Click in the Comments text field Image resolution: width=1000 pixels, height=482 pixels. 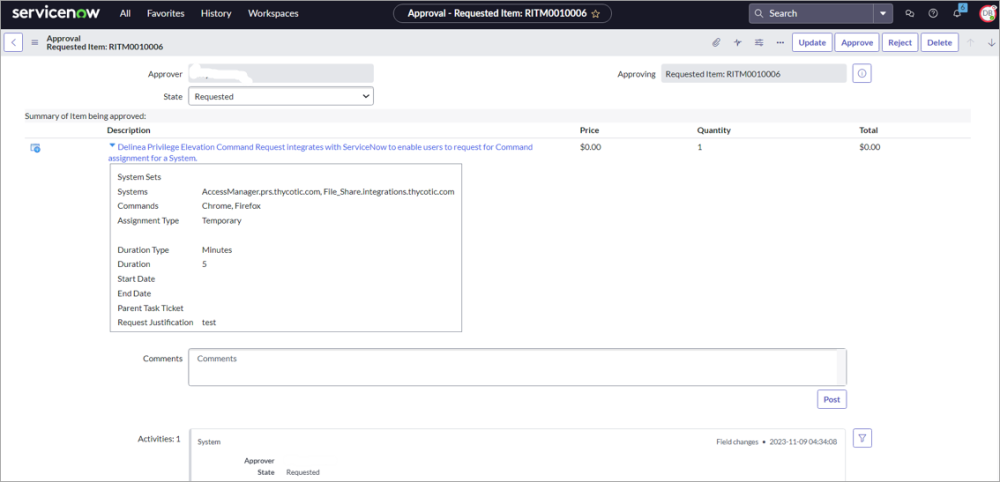[x=516, y=366]
